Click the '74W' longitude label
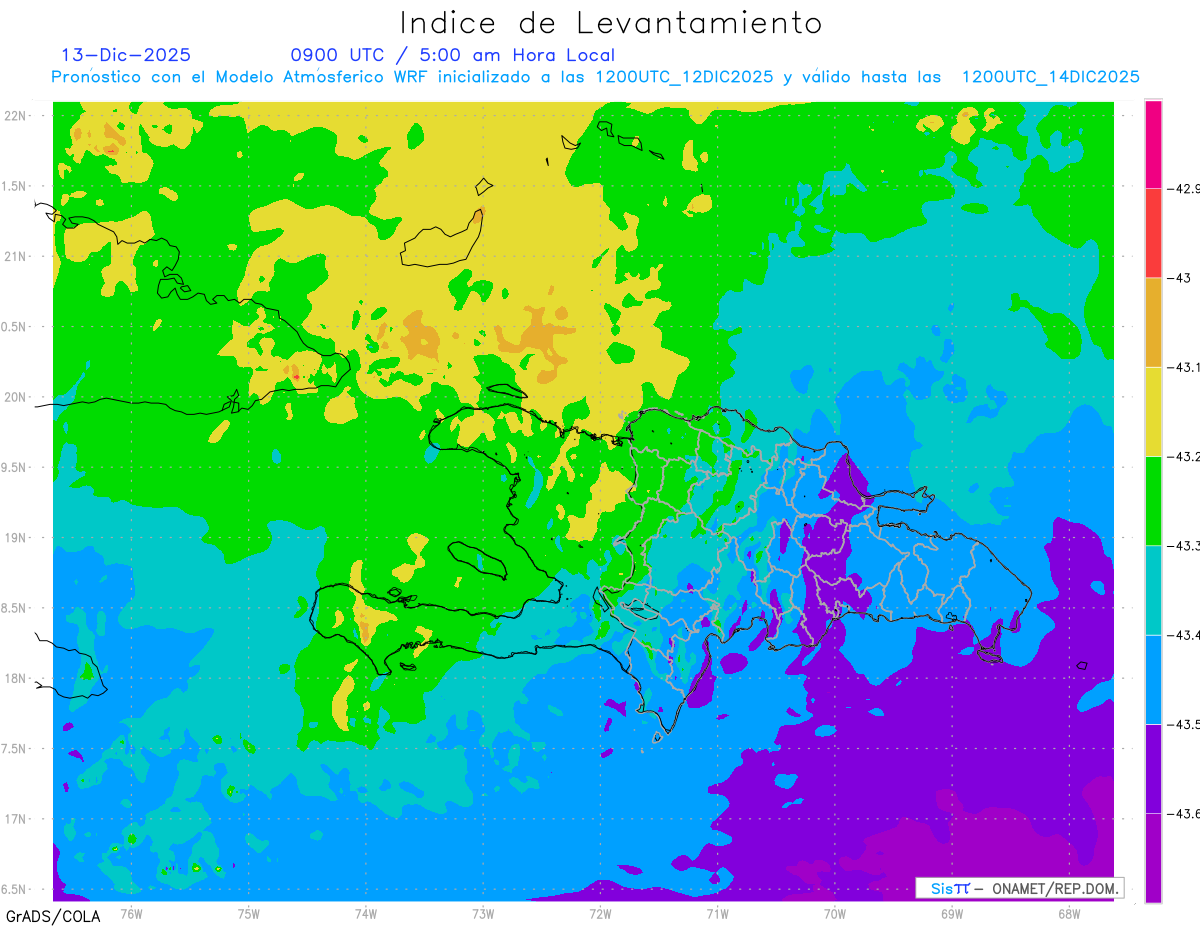This screenshot has height=927, width=1200. pos(366,914)
